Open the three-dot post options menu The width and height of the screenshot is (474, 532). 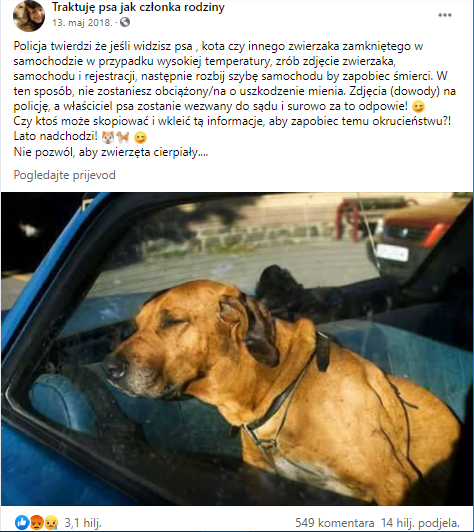444,15
